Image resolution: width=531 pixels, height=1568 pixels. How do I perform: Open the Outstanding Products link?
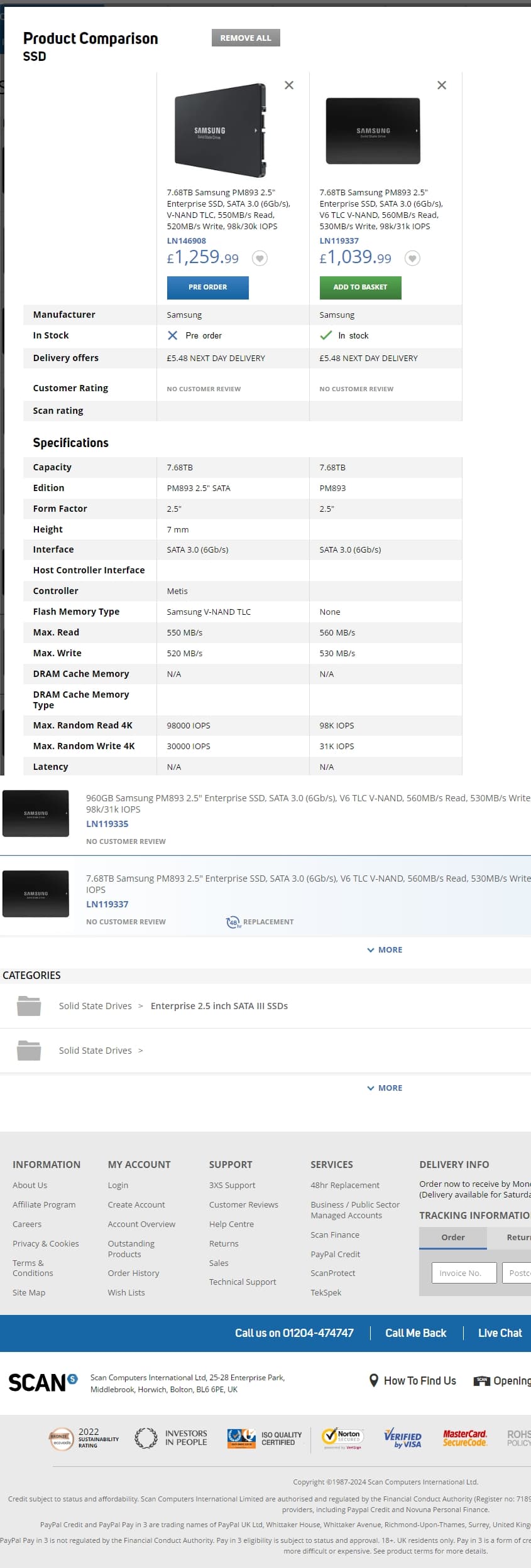tap(131, 1248)
